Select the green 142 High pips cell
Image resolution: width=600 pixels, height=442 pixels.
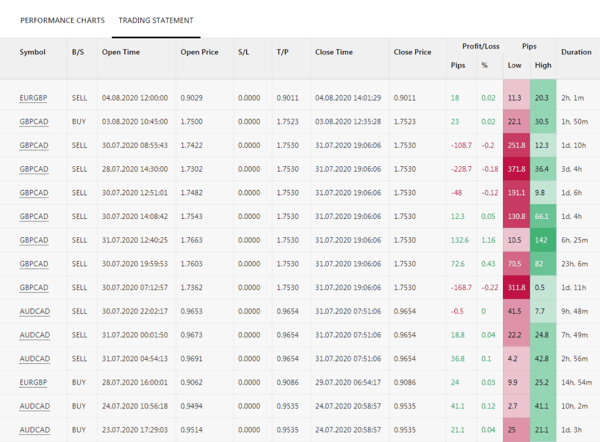point(543,240)
